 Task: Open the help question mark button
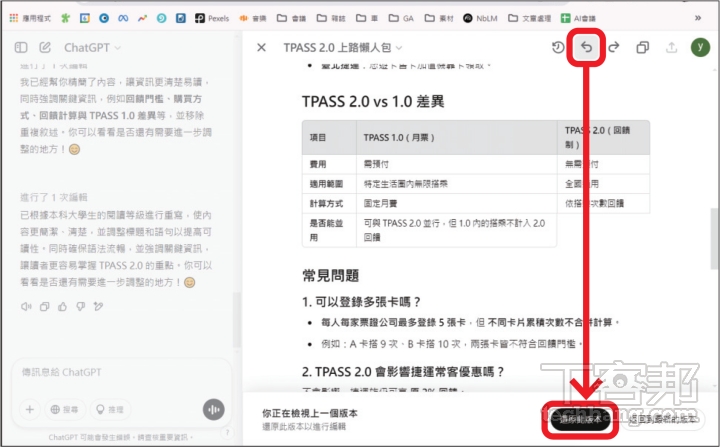227,432
